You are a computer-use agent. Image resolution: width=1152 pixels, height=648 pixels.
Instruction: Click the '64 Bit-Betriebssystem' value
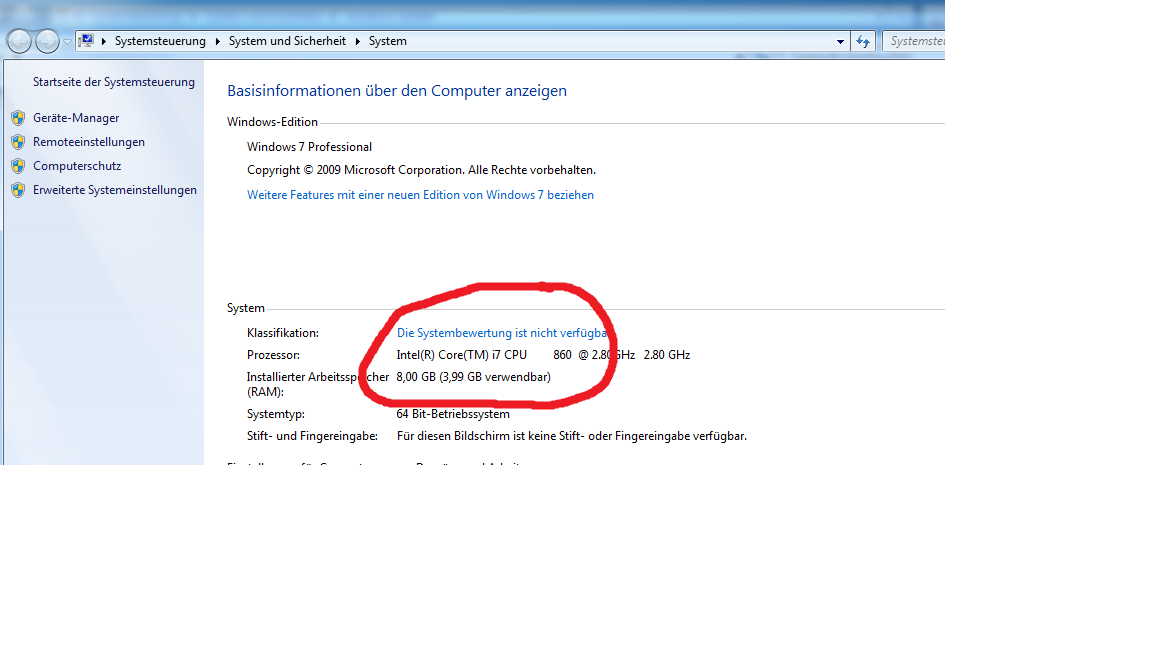pyautogui.click(x=453, y=414)
